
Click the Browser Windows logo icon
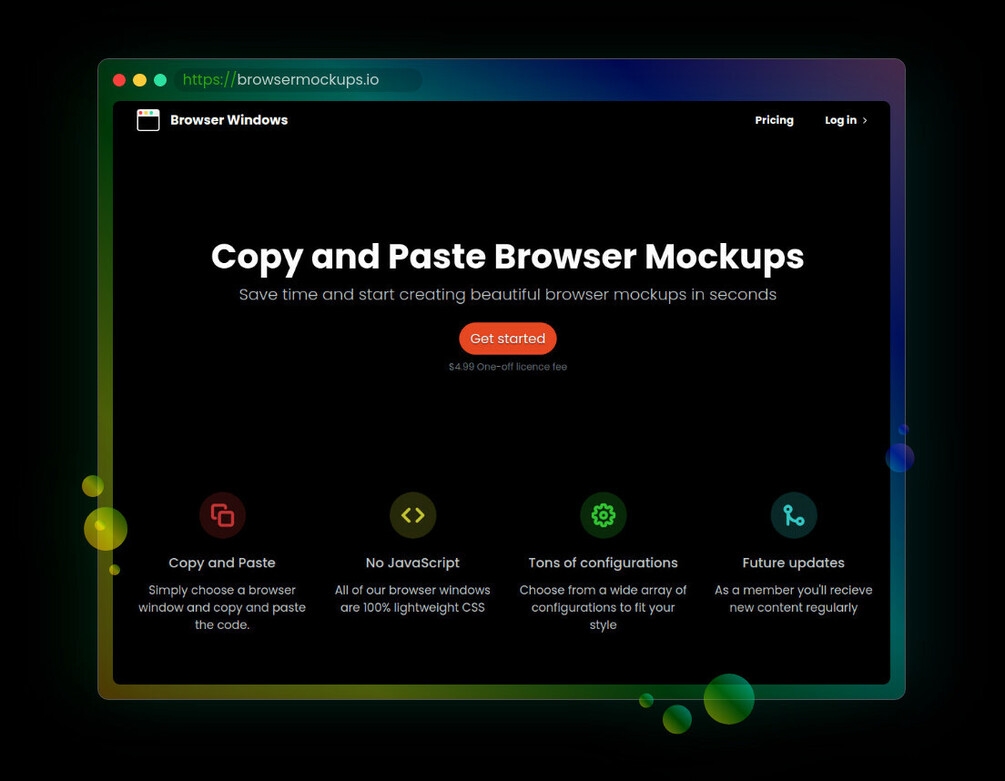coord(148,120)
